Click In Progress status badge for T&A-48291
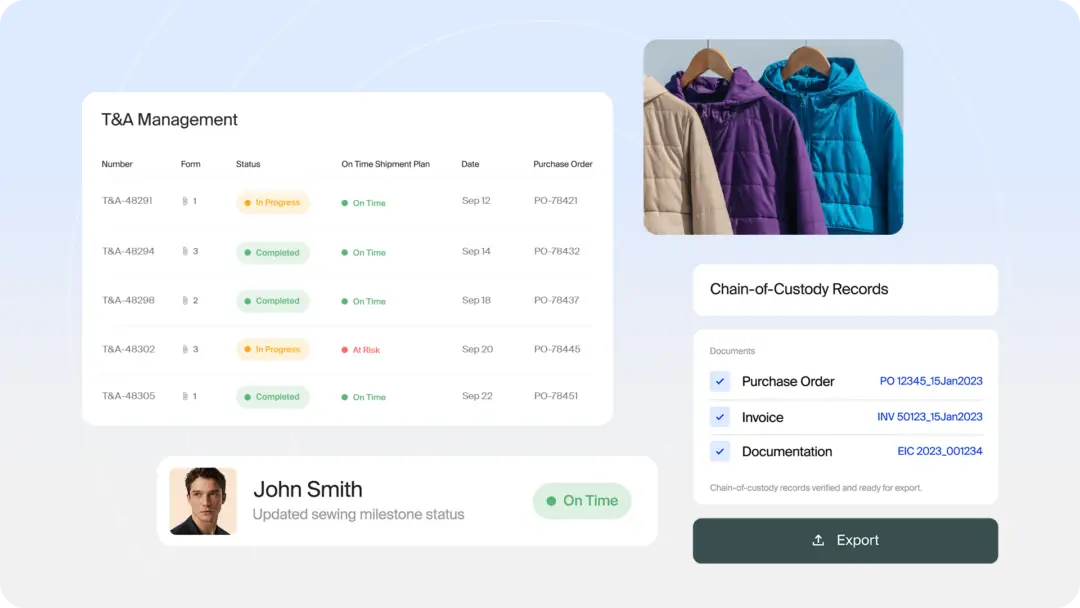1080x608 pixels. 273,202
